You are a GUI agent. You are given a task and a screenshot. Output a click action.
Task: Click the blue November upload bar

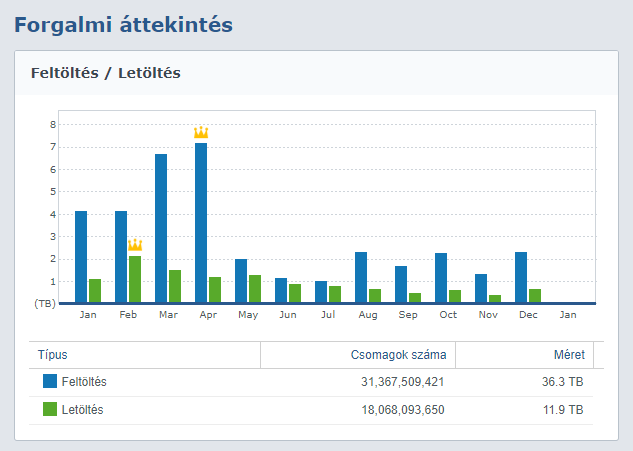pyautogui.click(x=481, y=288)
